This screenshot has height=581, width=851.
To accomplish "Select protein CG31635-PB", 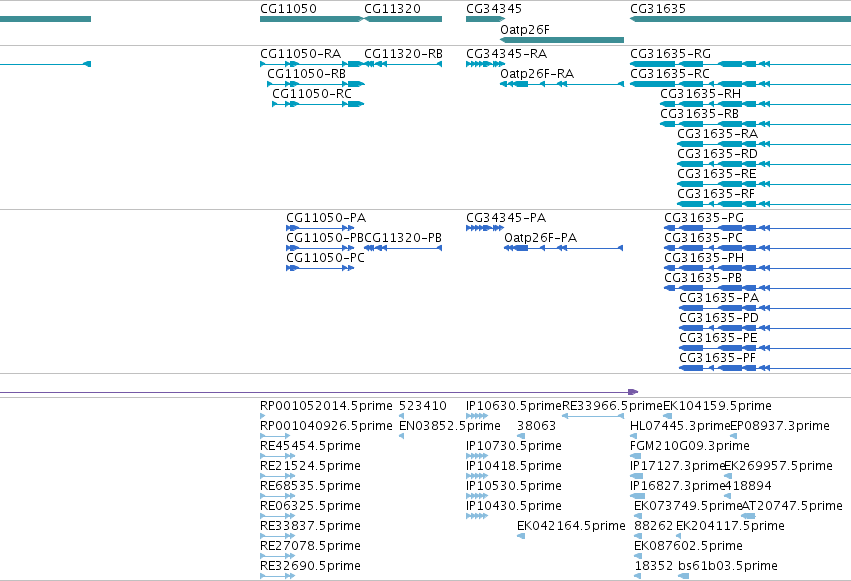I will click(758, 288).
